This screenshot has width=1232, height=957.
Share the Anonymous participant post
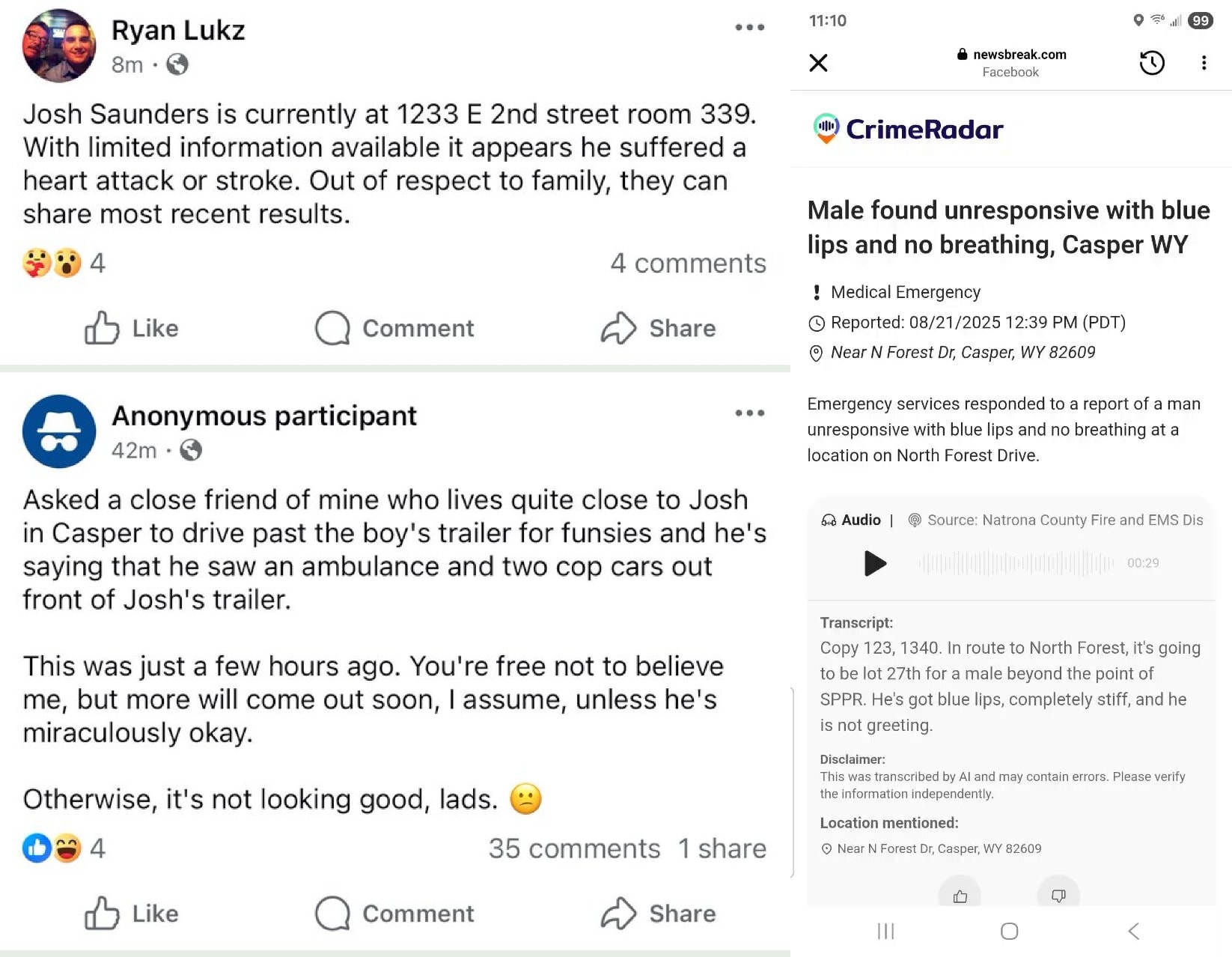coord(658,914)
